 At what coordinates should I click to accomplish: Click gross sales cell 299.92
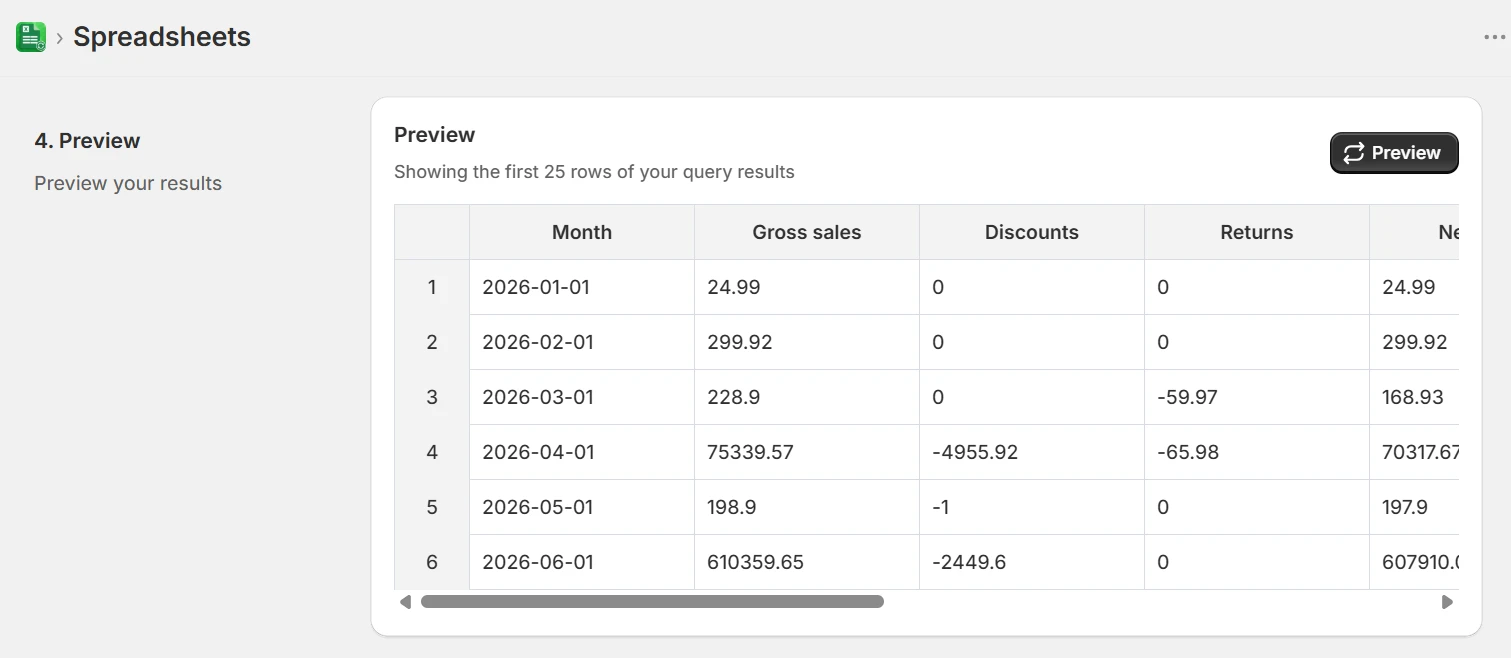[807, 342]
